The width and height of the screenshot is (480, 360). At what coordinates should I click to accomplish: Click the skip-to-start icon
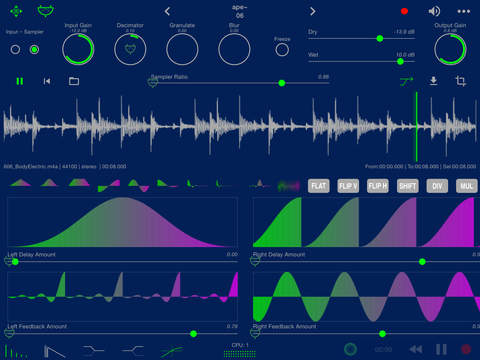pos(47,81)
